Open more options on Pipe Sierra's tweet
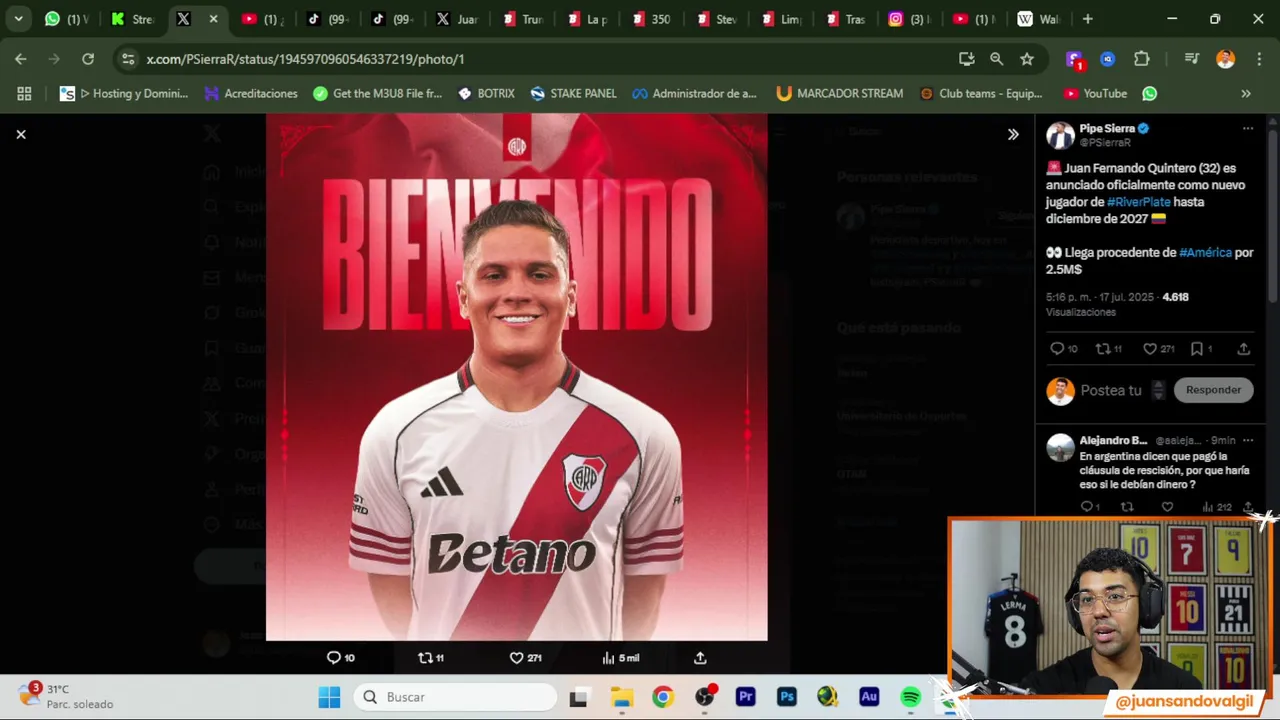Viewport: 1280px width, 720px height. (1247, 129)
